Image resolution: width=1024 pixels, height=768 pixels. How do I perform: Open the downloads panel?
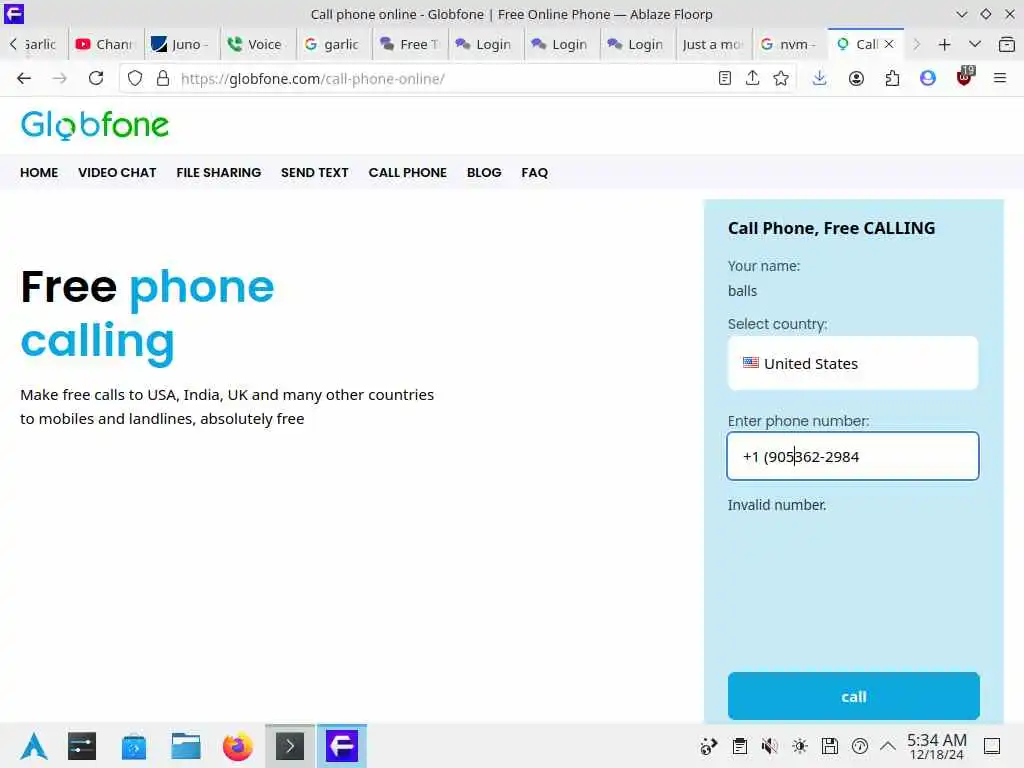(x=820, y=78)
